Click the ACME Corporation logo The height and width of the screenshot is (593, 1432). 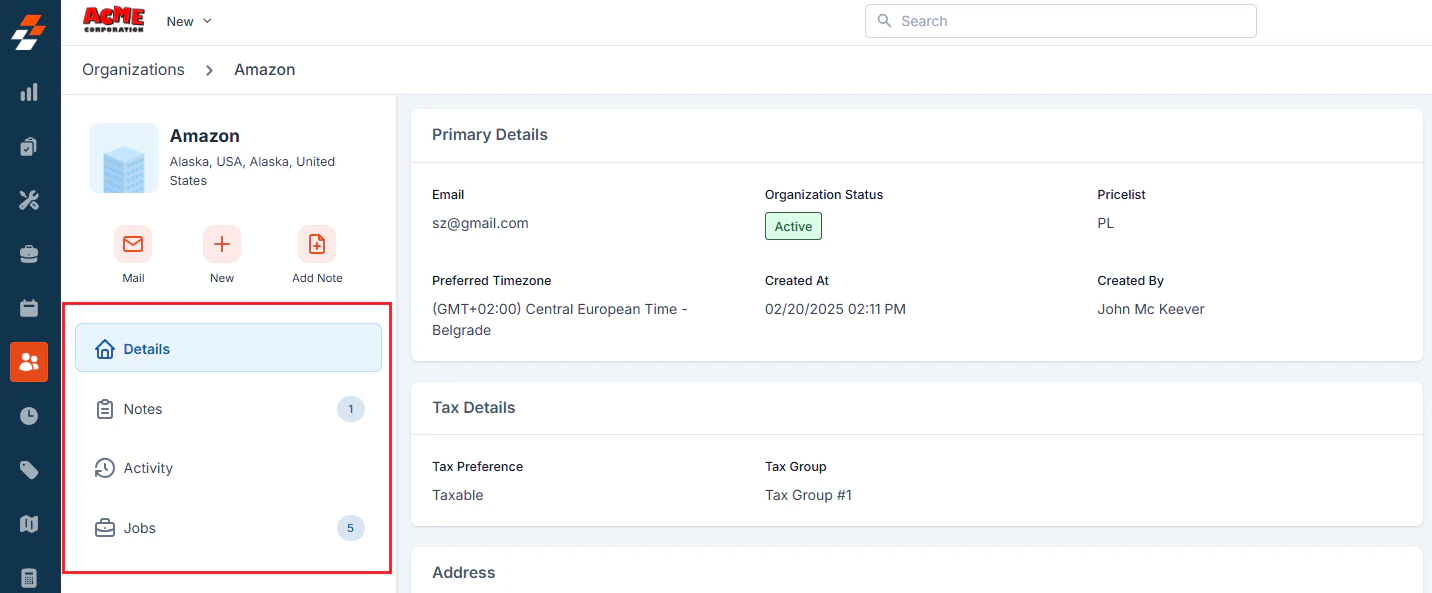[113, 20]
